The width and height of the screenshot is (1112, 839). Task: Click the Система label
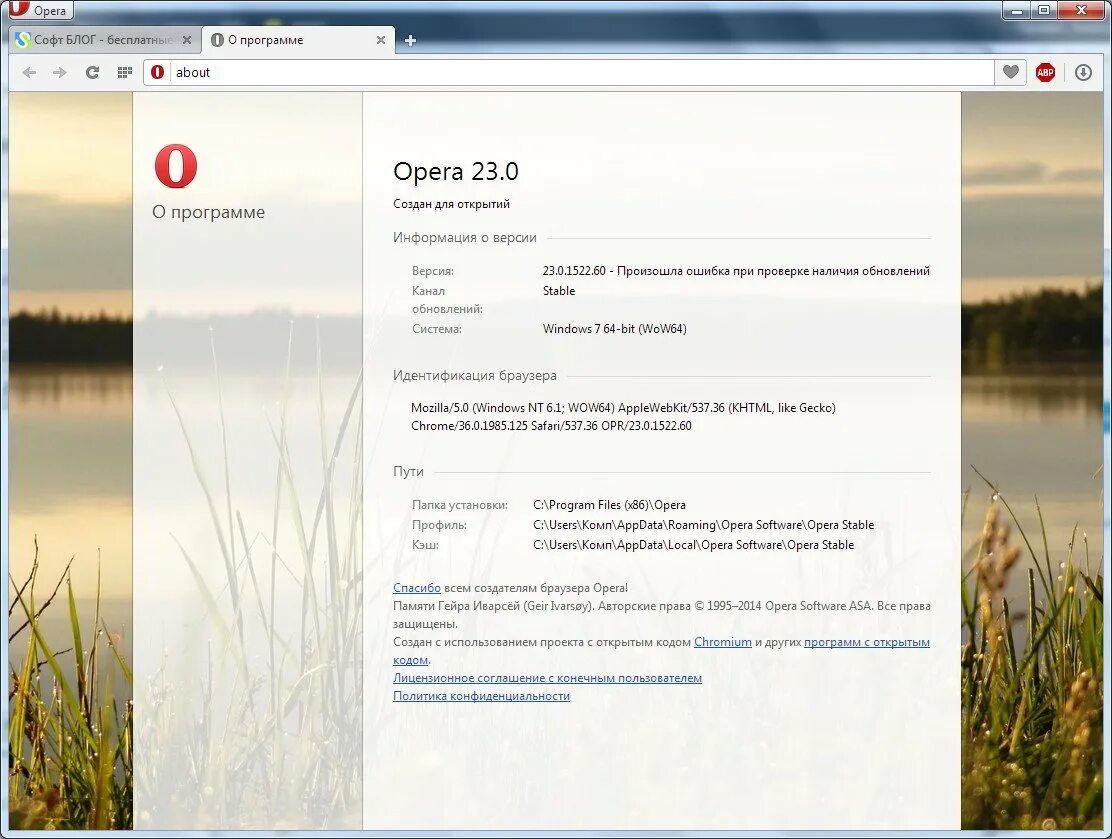pos(436,329)
